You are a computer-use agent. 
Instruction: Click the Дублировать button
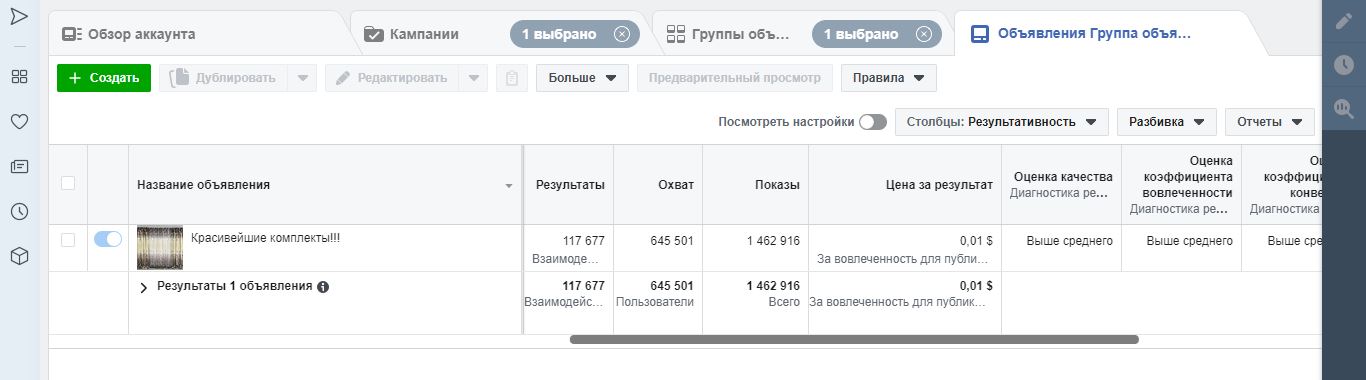click(225, 78)
